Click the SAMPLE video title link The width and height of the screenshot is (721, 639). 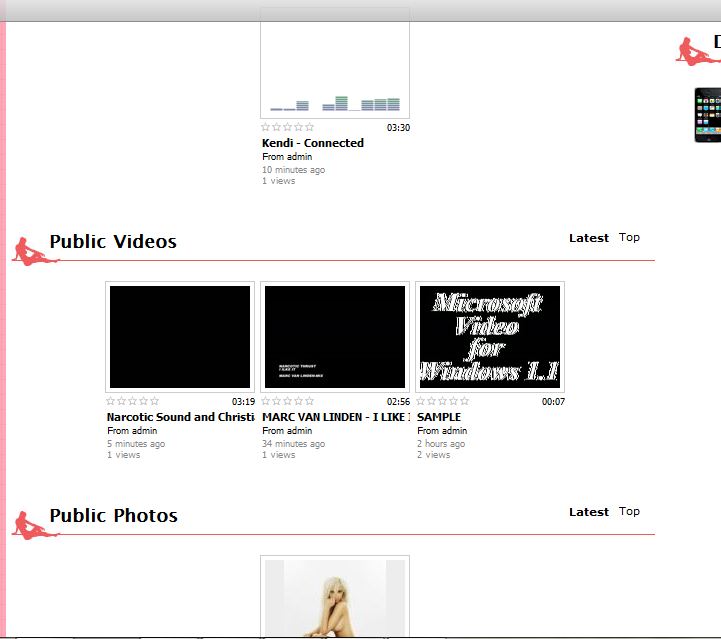(x=439, y=417)
